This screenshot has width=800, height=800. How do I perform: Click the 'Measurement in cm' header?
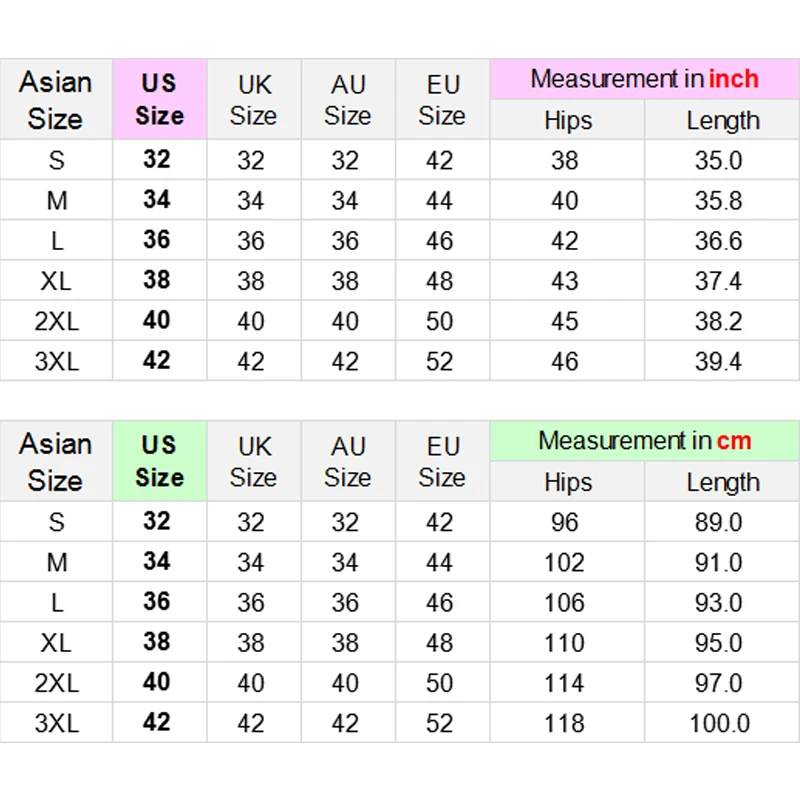(644, 441)
